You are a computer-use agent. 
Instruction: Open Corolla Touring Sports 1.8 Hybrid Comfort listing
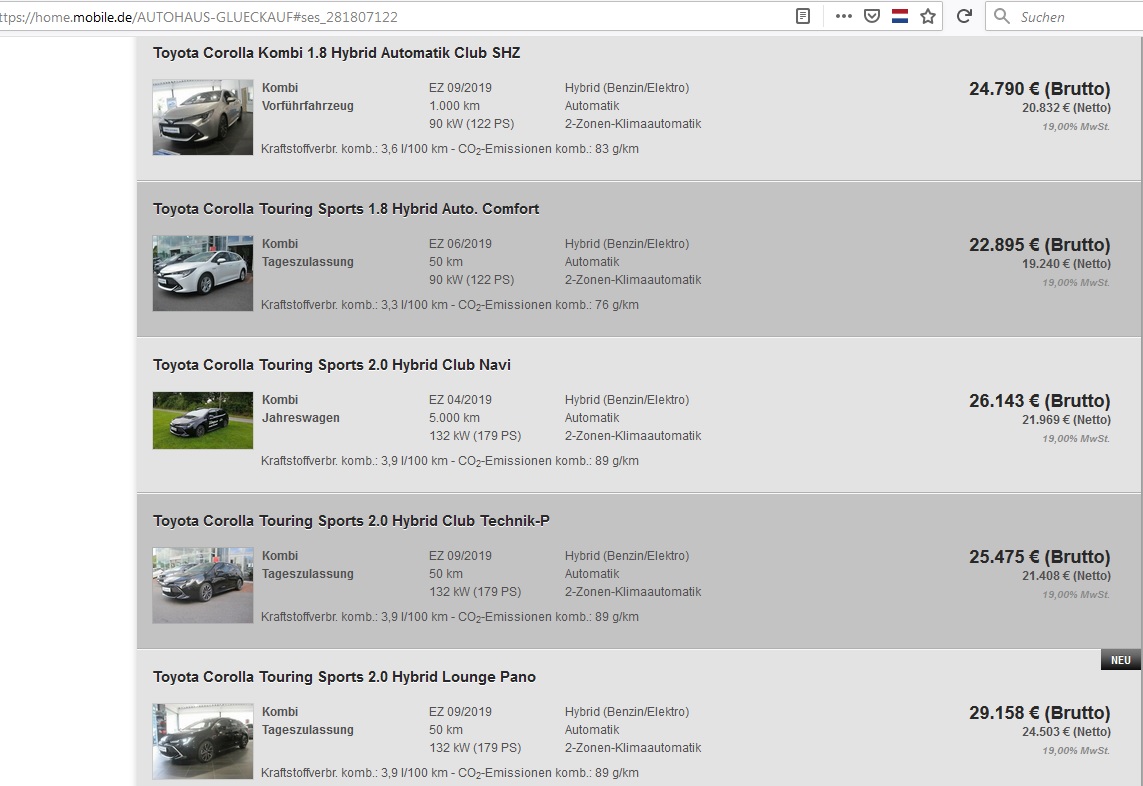(x=346, y=209)
